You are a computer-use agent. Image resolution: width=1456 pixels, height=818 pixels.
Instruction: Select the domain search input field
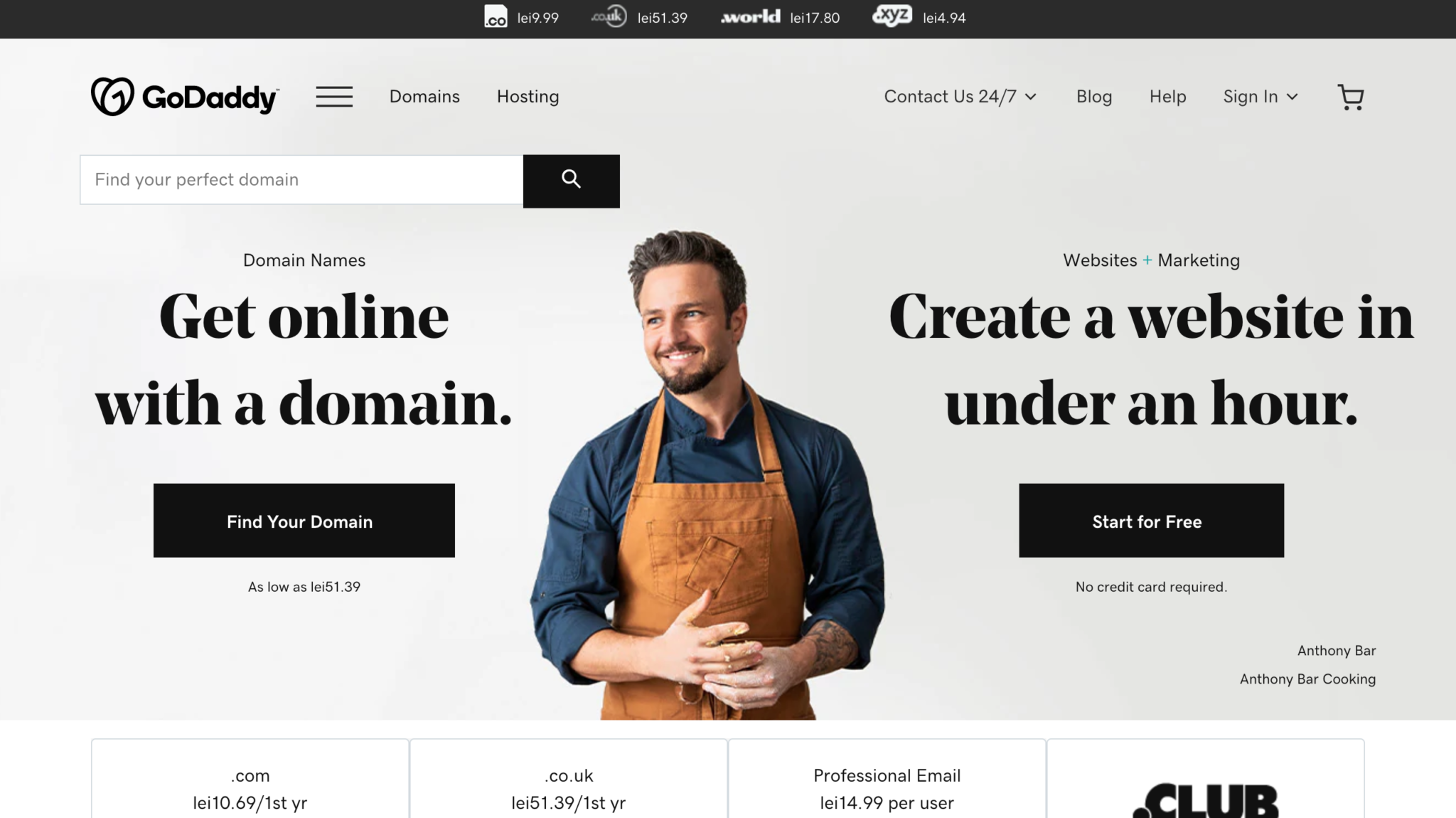[301, 179]
